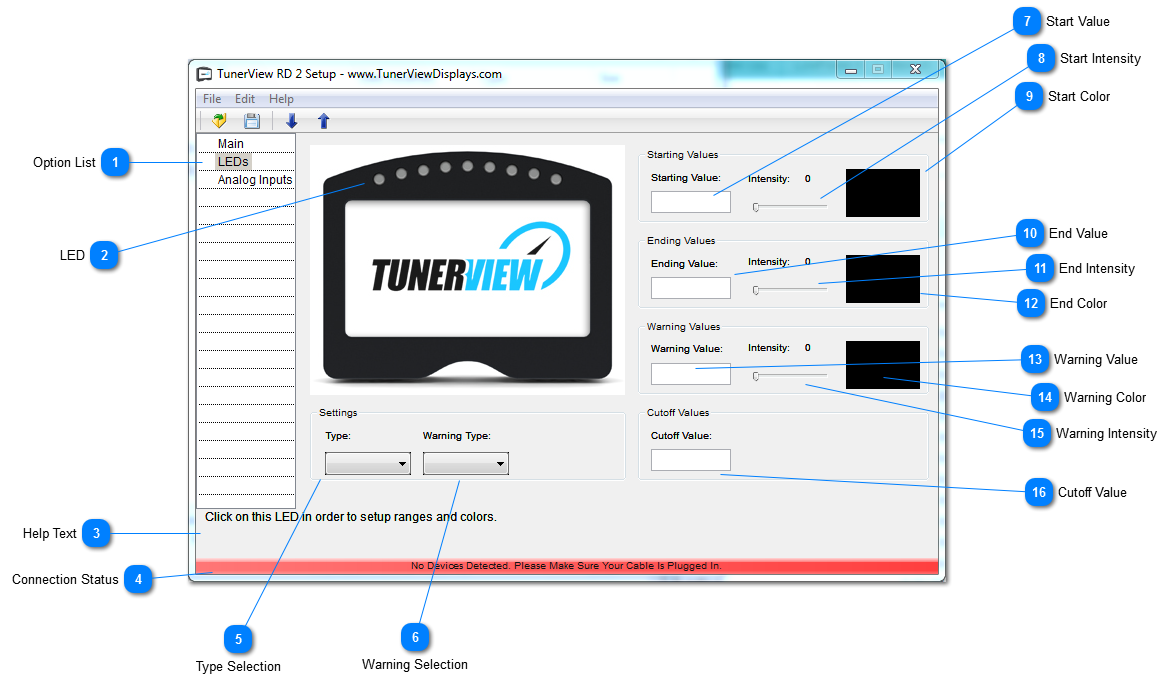
Task: Open the Edit menu
Action: tap(245, 99)
